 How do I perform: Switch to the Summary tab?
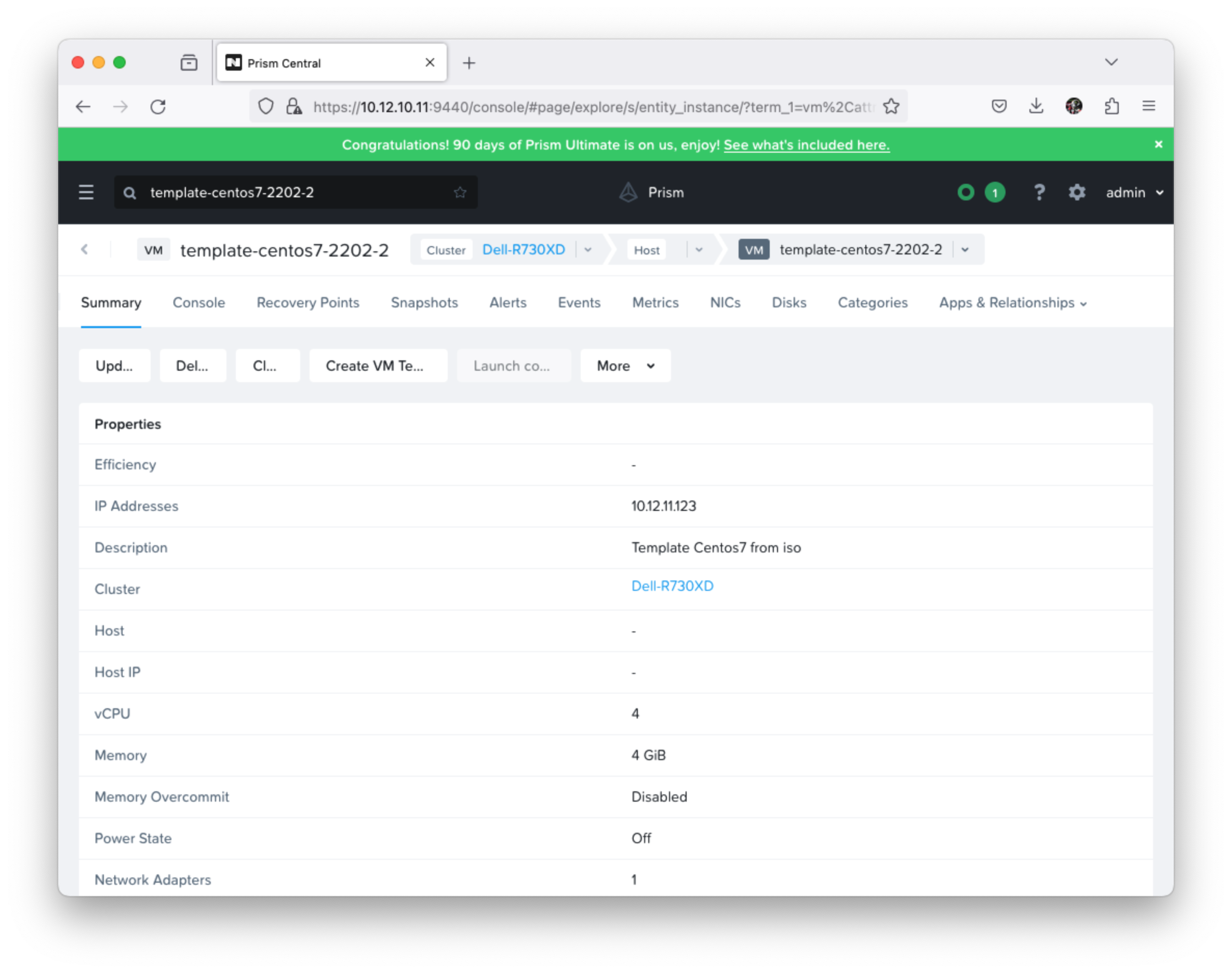coord(111,303)
